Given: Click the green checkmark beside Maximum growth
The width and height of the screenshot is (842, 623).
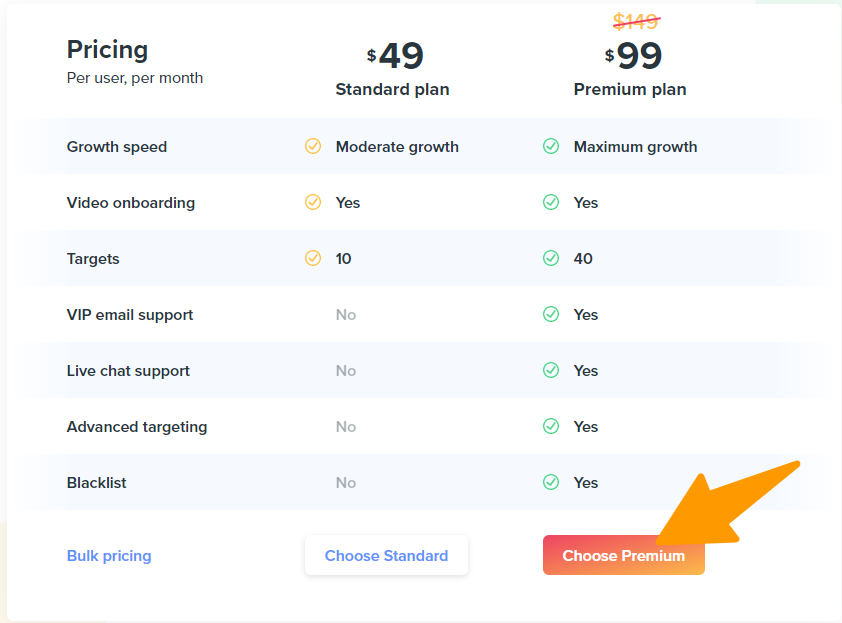Looking at the screenshot, I should (551, 146).
